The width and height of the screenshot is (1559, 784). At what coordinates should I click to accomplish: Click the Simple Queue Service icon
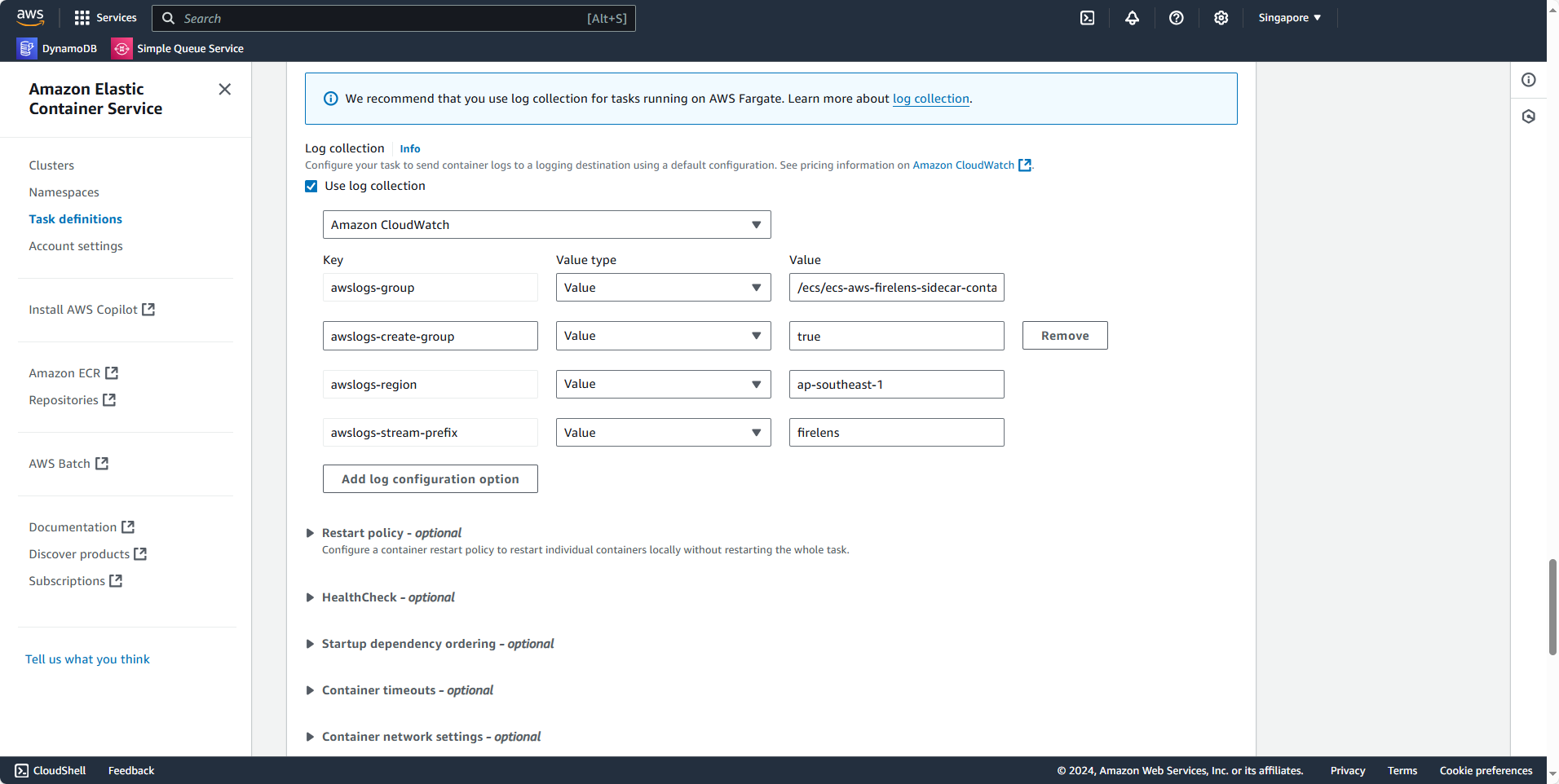point(121,49)
